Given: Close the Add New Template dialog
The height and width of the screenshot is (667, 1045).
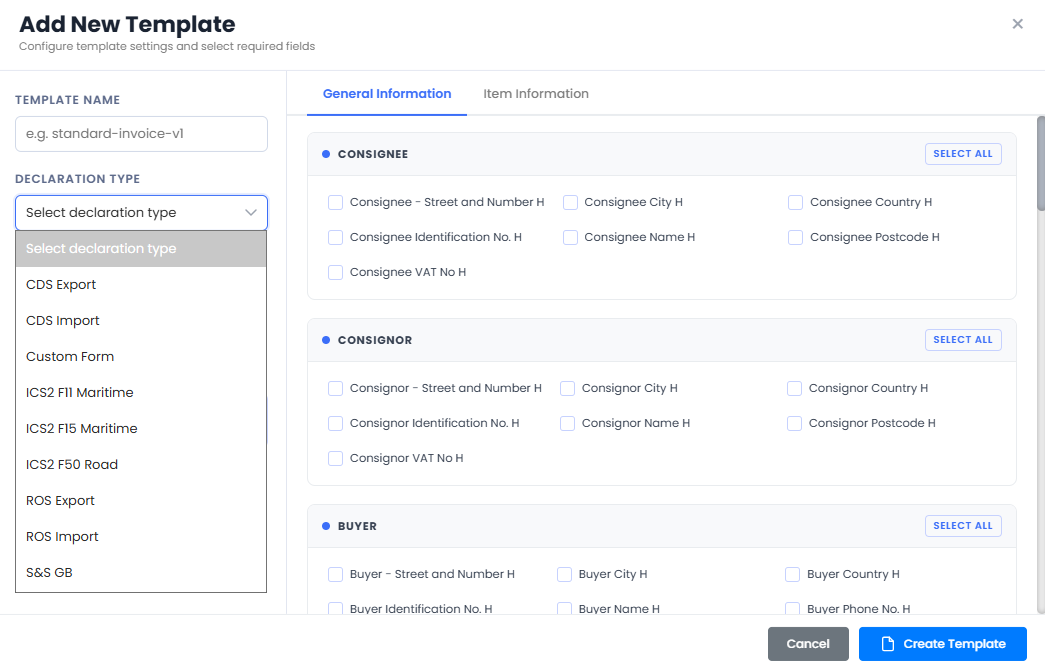Looking at the screenshot, I should point(1017,24).
